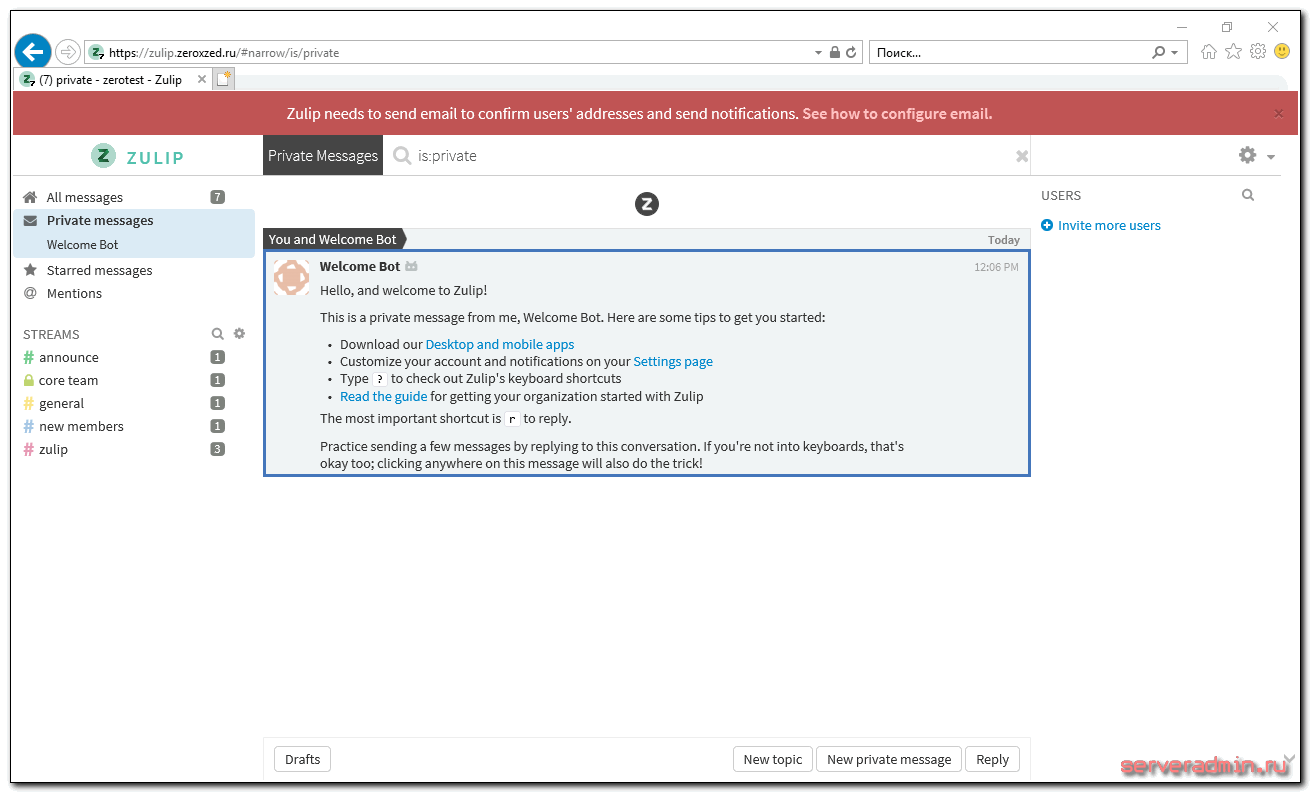Open browser tools gear icon
This screenshot has width=1312, height=794.
click(1258, 52)
